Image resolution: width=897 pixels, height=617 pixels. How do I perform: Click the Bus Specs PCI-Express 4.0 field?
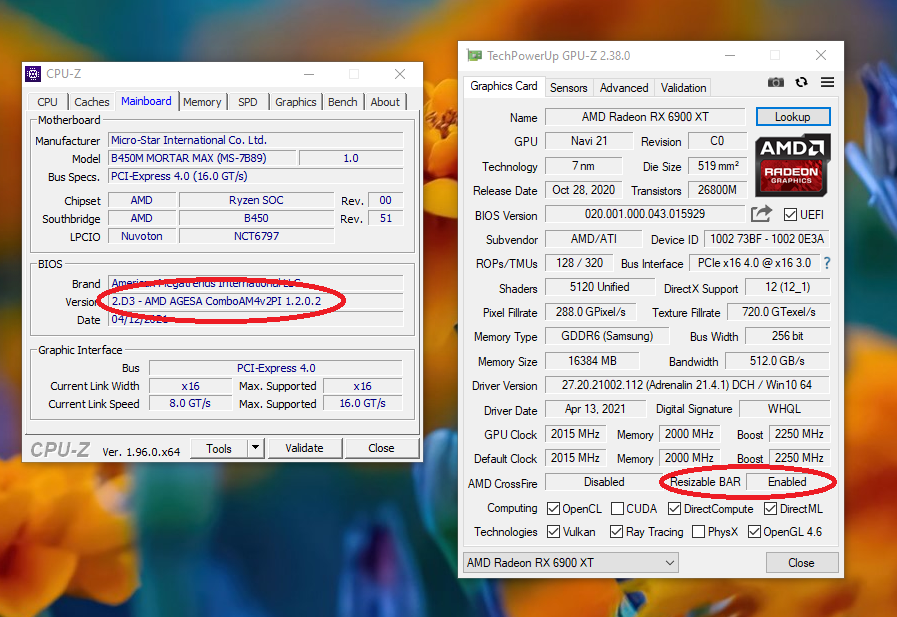click(256, 176)
